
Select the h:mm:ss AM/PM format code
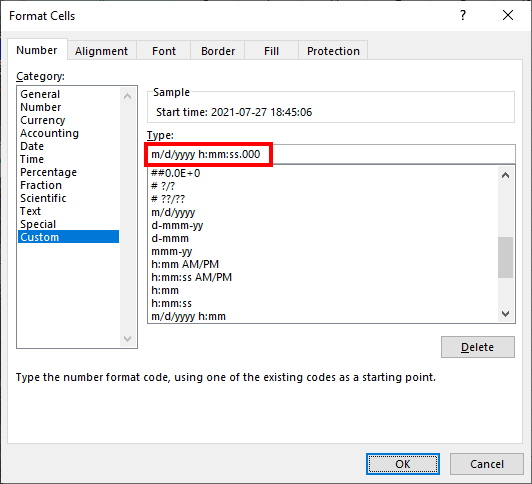tap(192, 277)
